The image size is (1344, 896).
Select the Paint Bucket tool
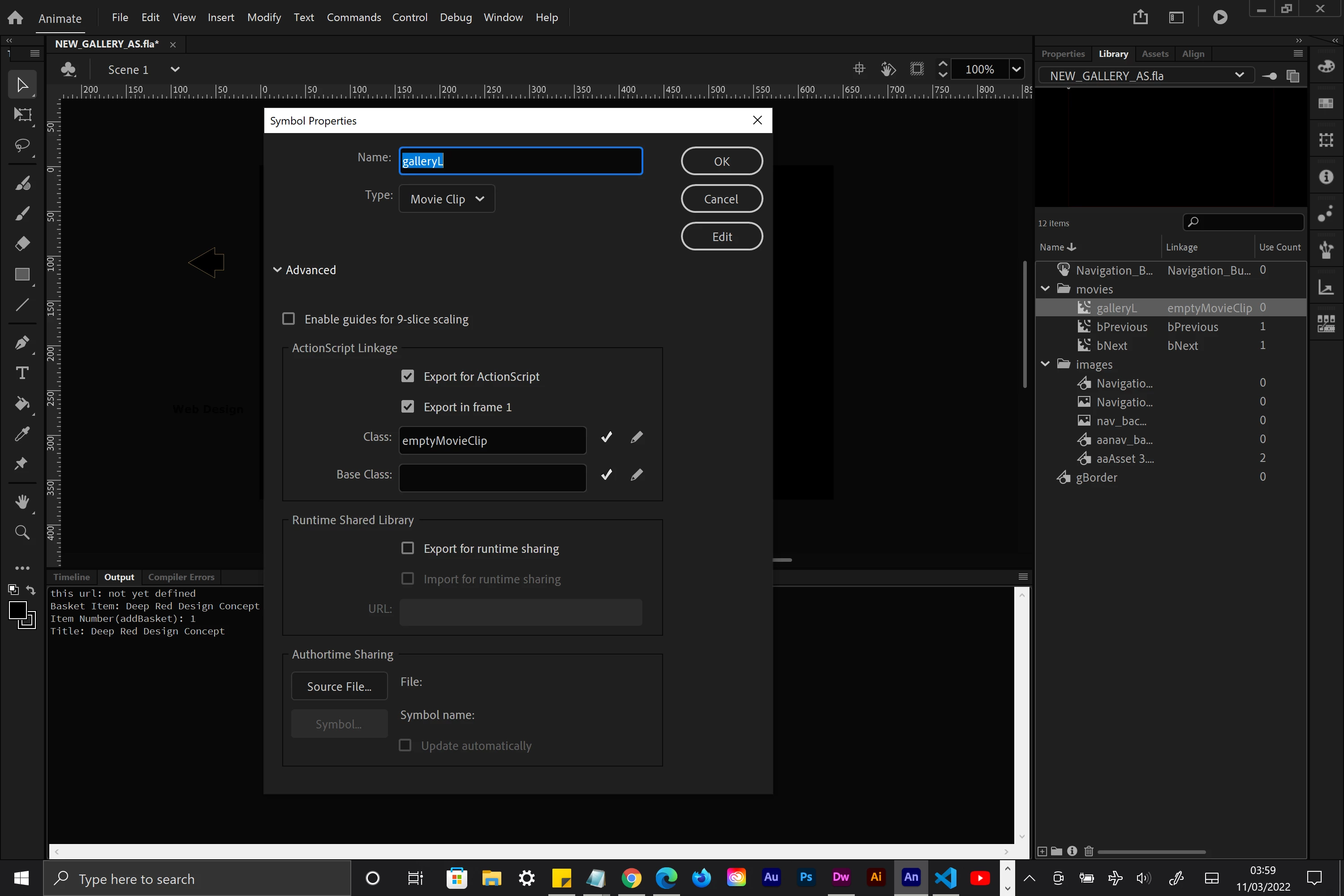pyautogui.click(x=22, y=404)
